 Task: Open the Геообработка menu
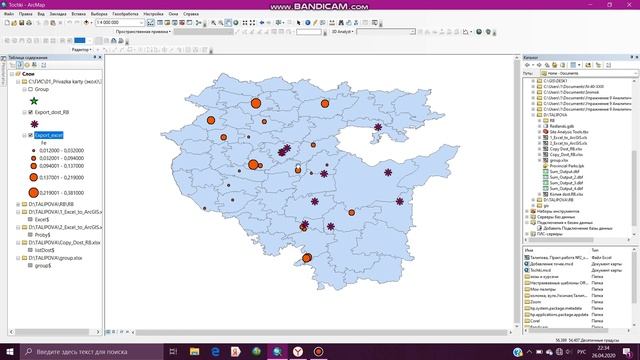125,14
